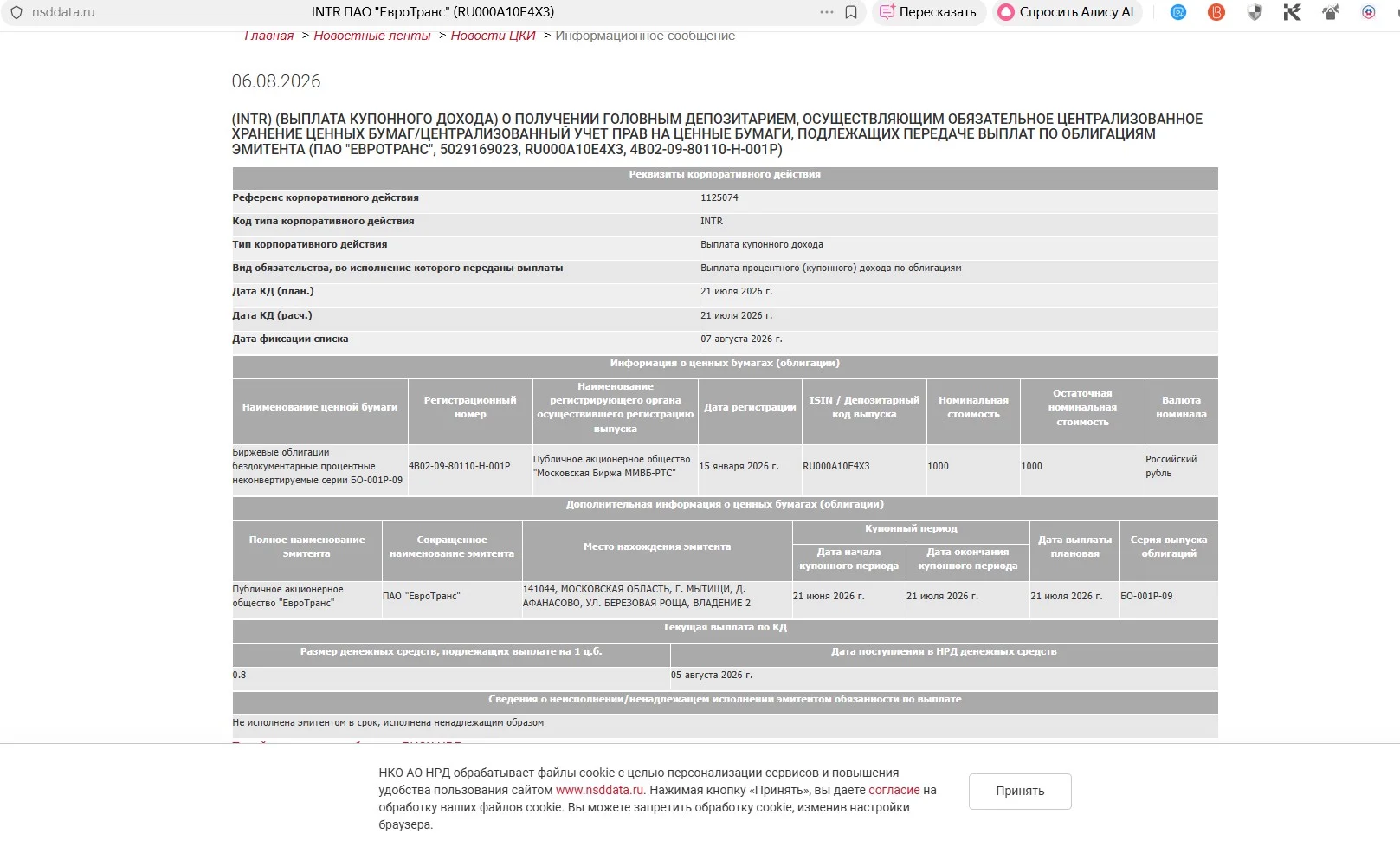This screenshot has width=1400, height=847.
Task: Click the Референс корпоративного действия label
Action: coord(326,197)
